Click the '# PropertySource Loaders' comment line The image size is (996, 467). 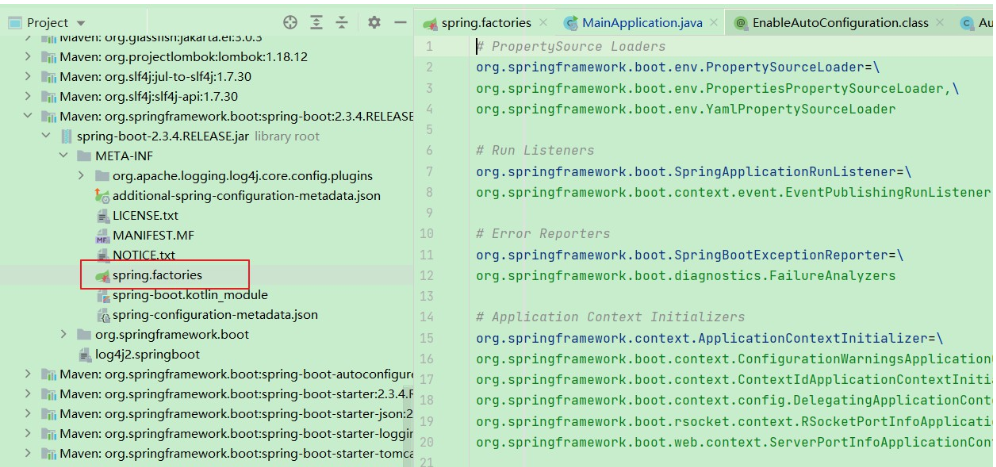570,46
